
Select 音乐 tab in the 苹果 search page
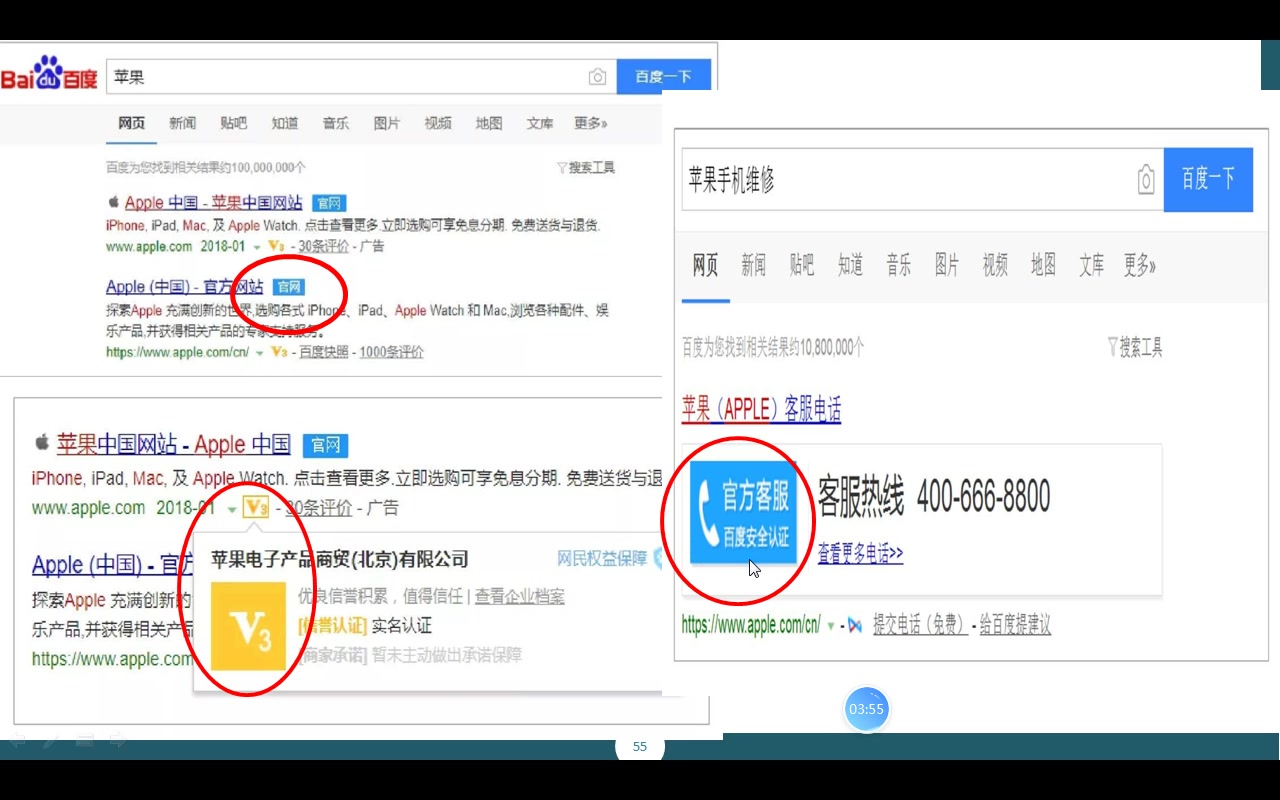[x=335, y=123]
